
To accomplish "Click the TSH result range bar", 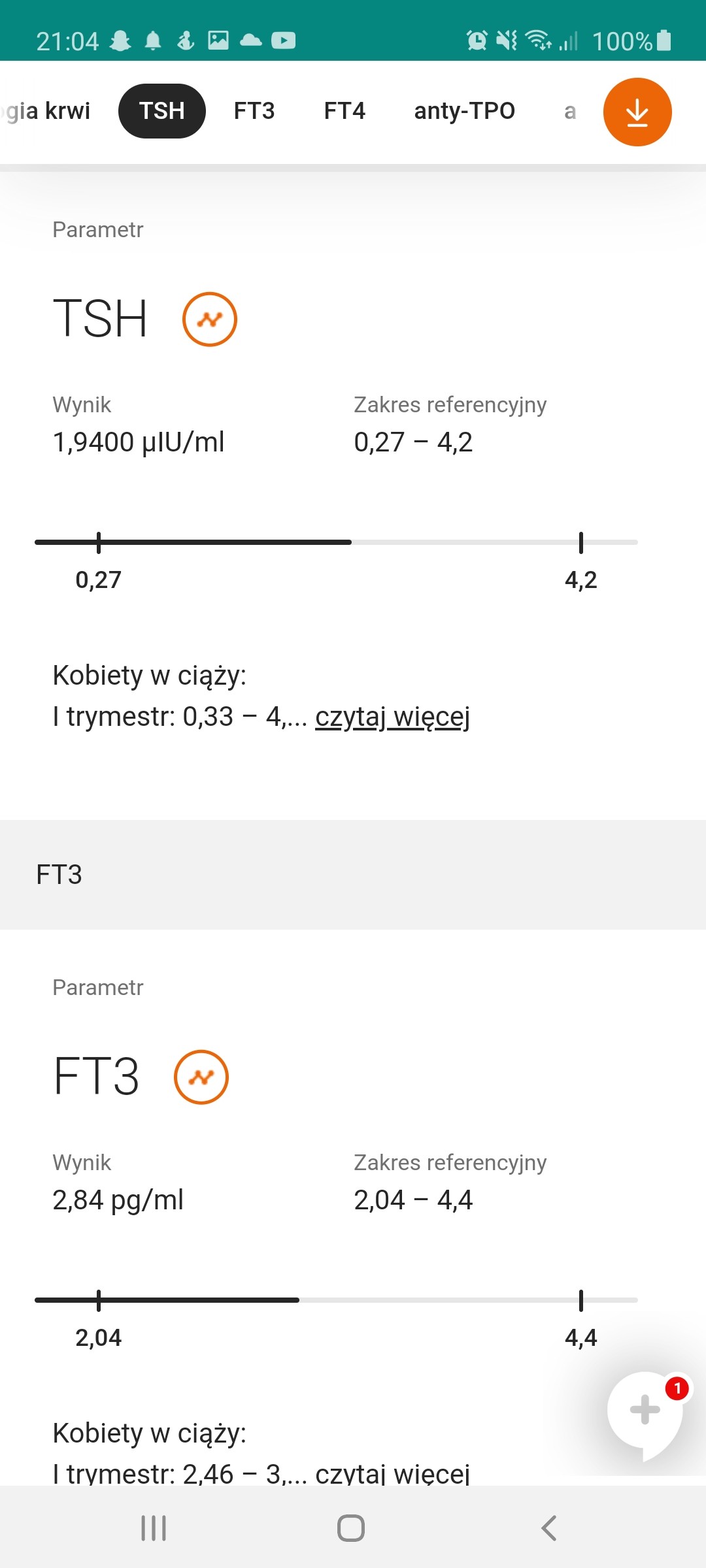I will [336, 542].
